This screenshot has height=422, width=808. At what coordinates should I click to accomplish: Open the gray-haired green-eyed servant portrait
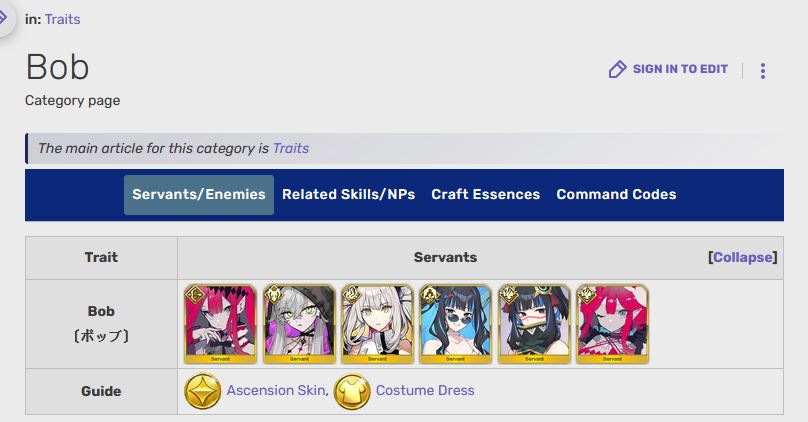click(299, 324)
